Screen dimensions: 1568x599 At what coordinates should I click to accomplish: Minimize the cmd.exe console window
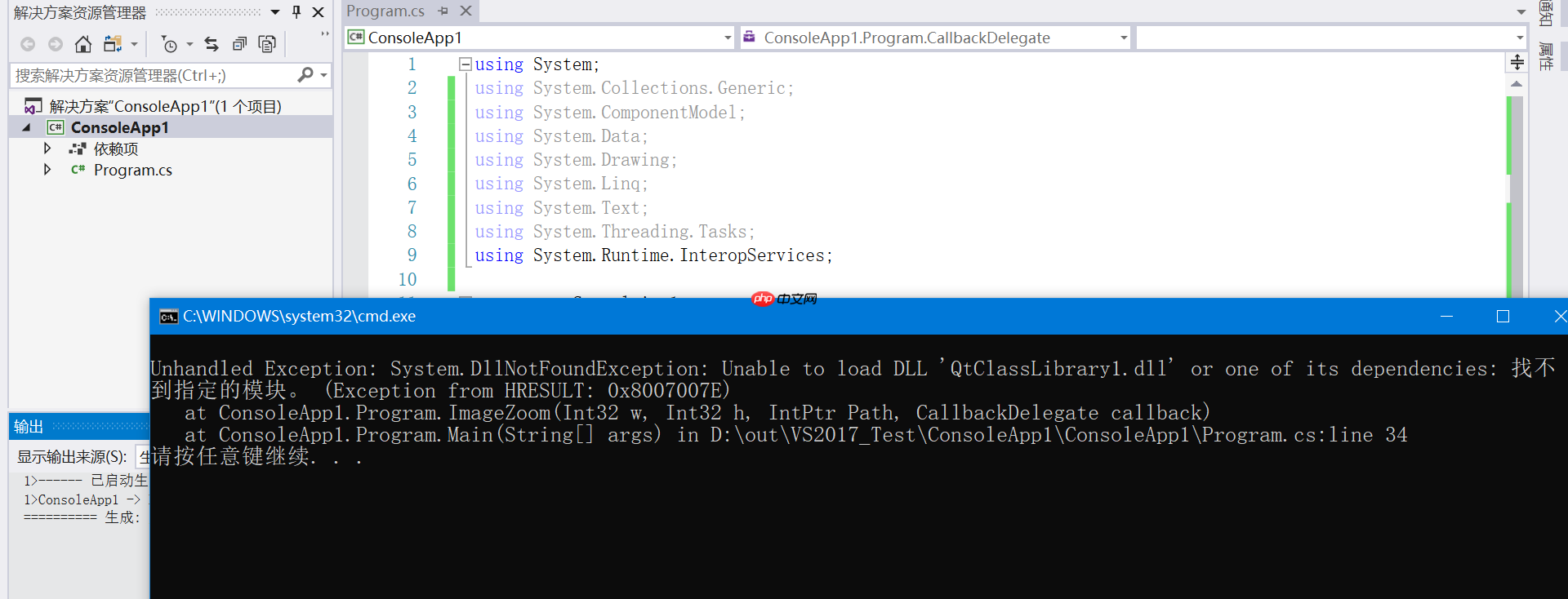[1446, 317]
